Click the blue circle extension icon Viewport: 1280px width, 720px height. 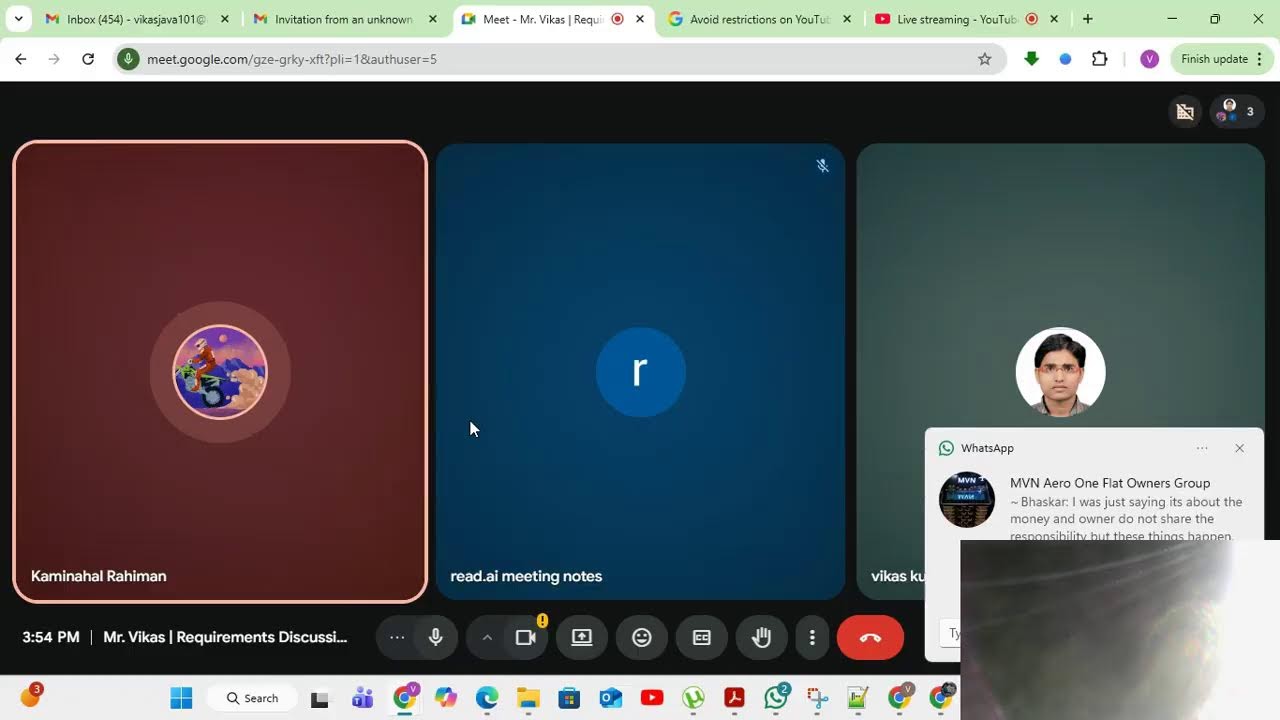point(1065,59)
